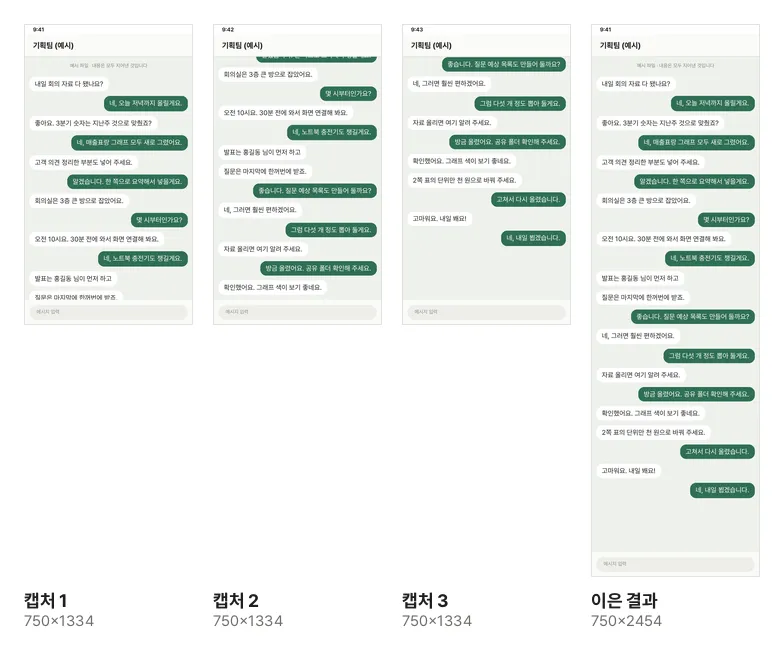The image size is (784, 653).
Task: Select the '캡처 2' caption label
Action: (236, 600)
